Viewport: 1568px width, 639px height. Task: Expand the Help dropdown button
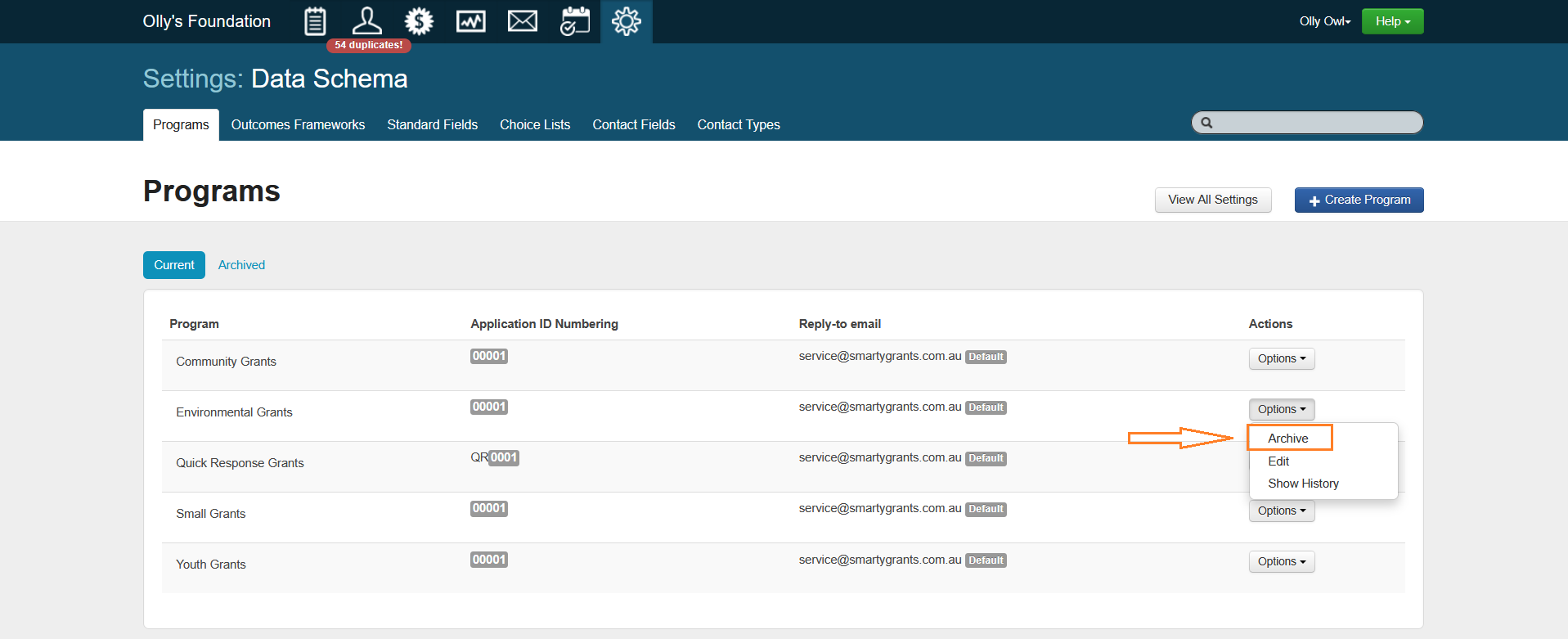point(1392,21)
